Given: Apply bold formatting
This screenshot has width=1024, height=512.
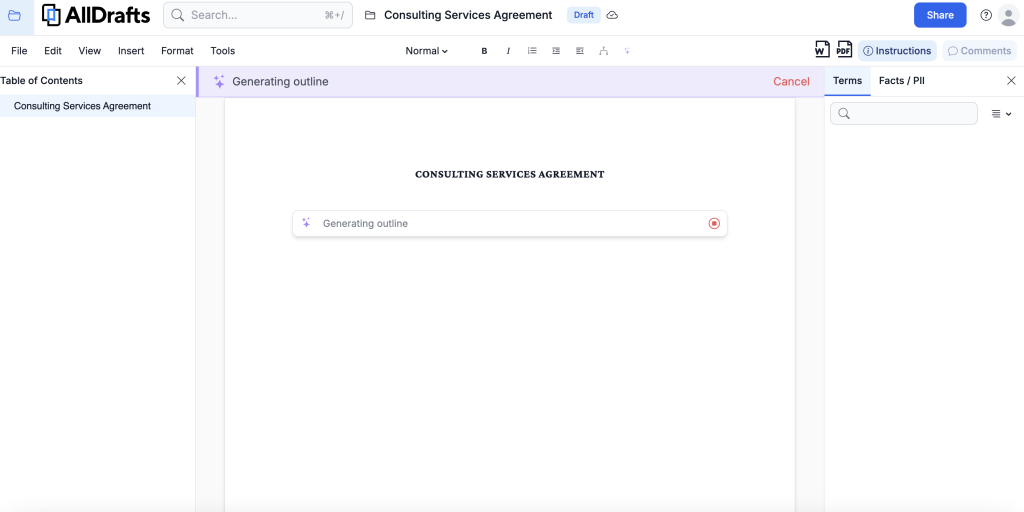Looking at the screenshot, I should click(x=484, y=51).
